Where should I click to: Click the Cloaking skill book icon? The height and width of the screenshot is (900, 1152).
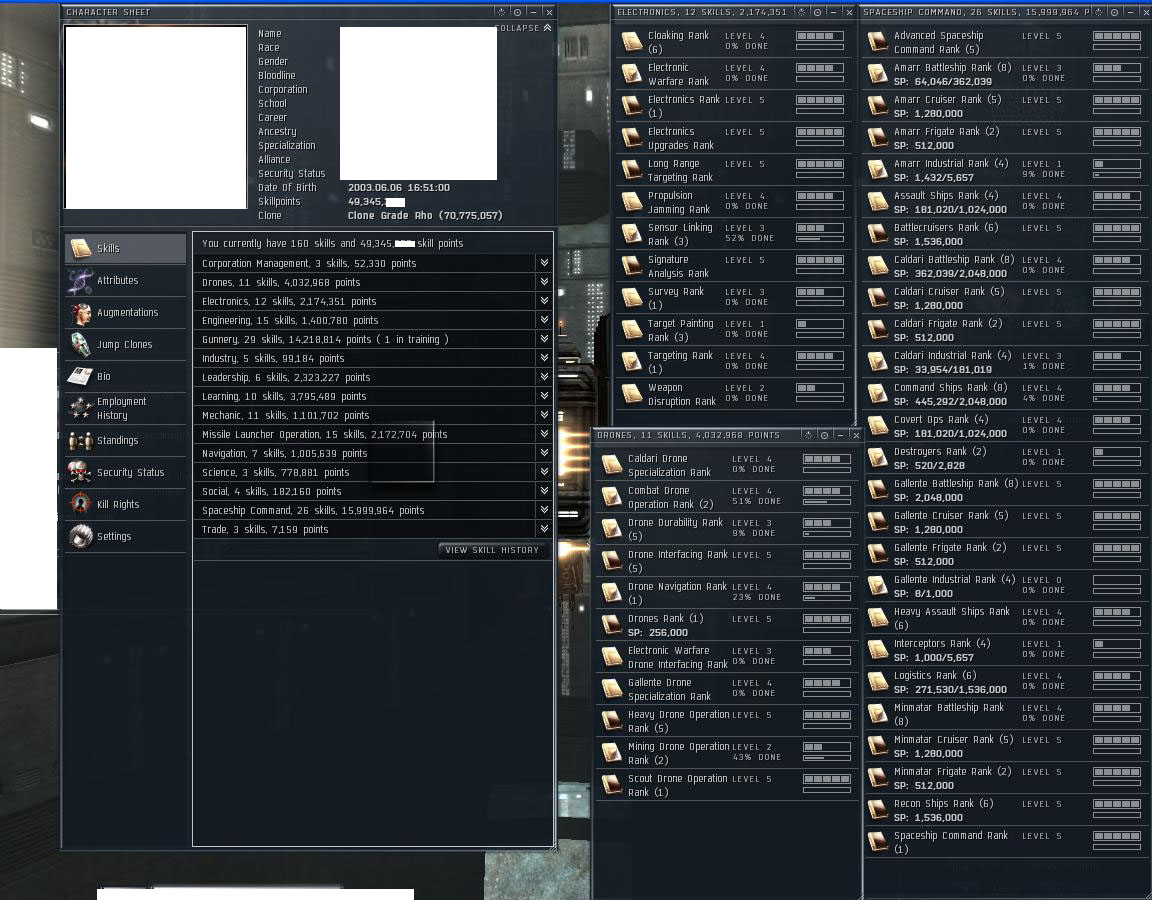(632, 42)
